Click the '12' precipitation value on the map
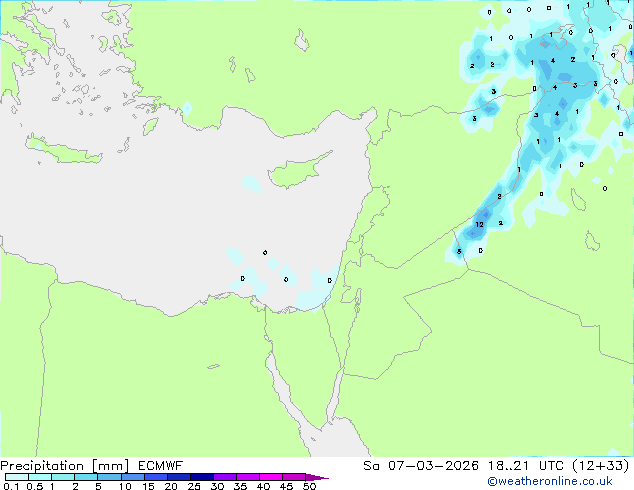634x490 pixels. pos(480,224)
